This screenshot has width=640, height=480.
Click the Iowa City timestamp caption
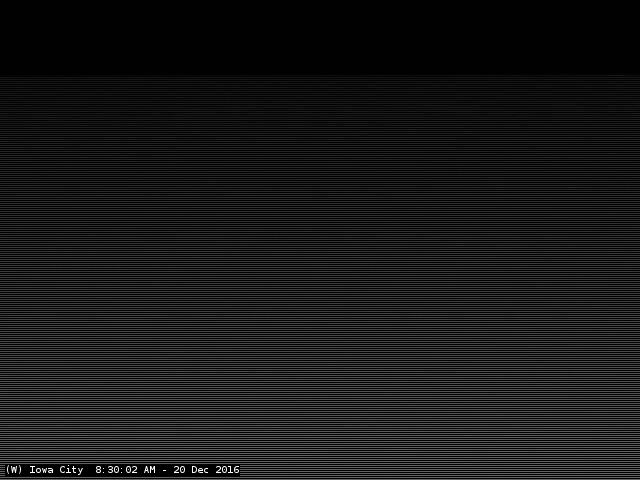coord(122,470)
